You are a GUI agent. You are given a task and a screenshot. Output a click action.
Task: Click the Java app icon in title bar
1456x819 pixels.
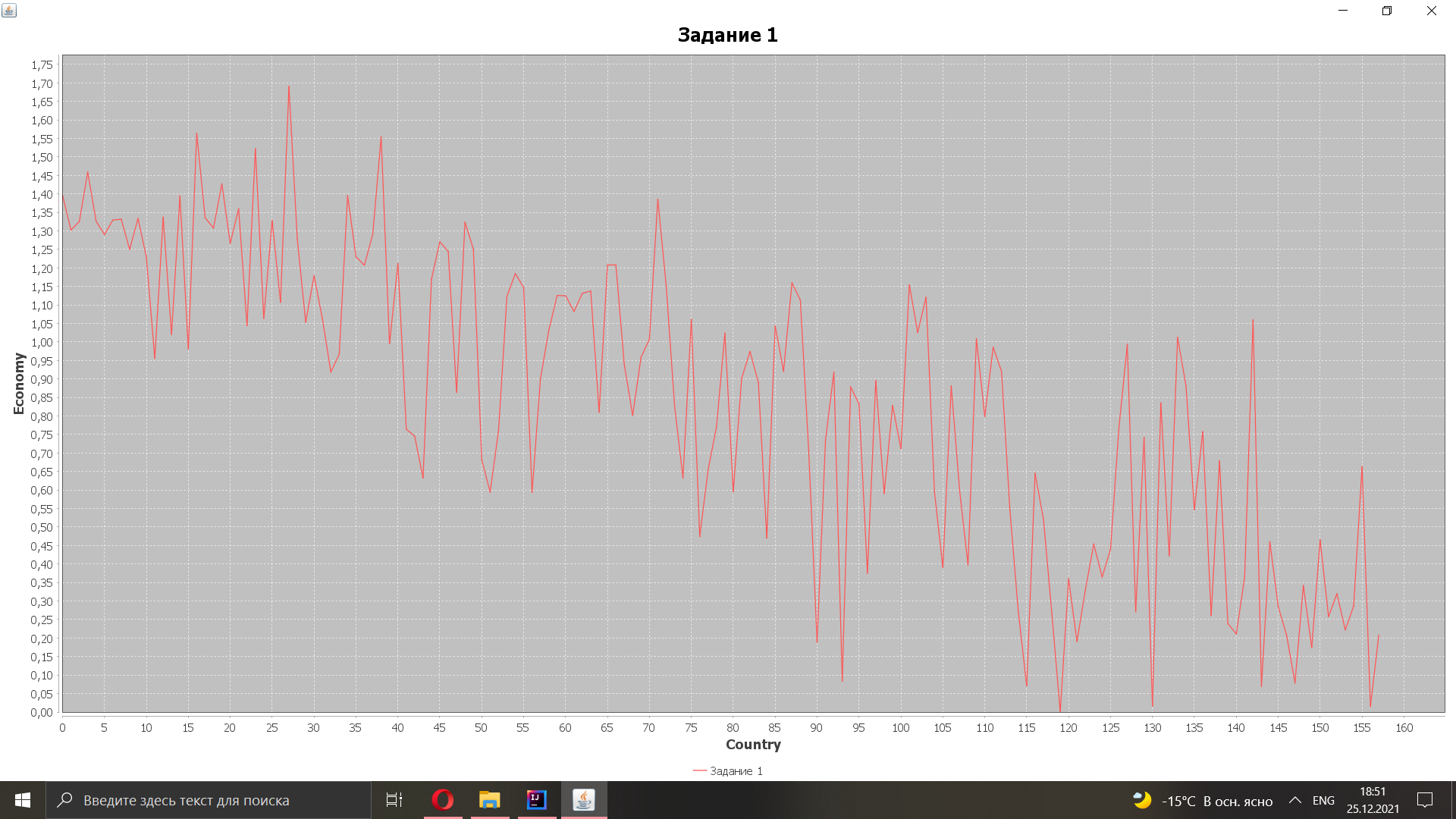9,11
